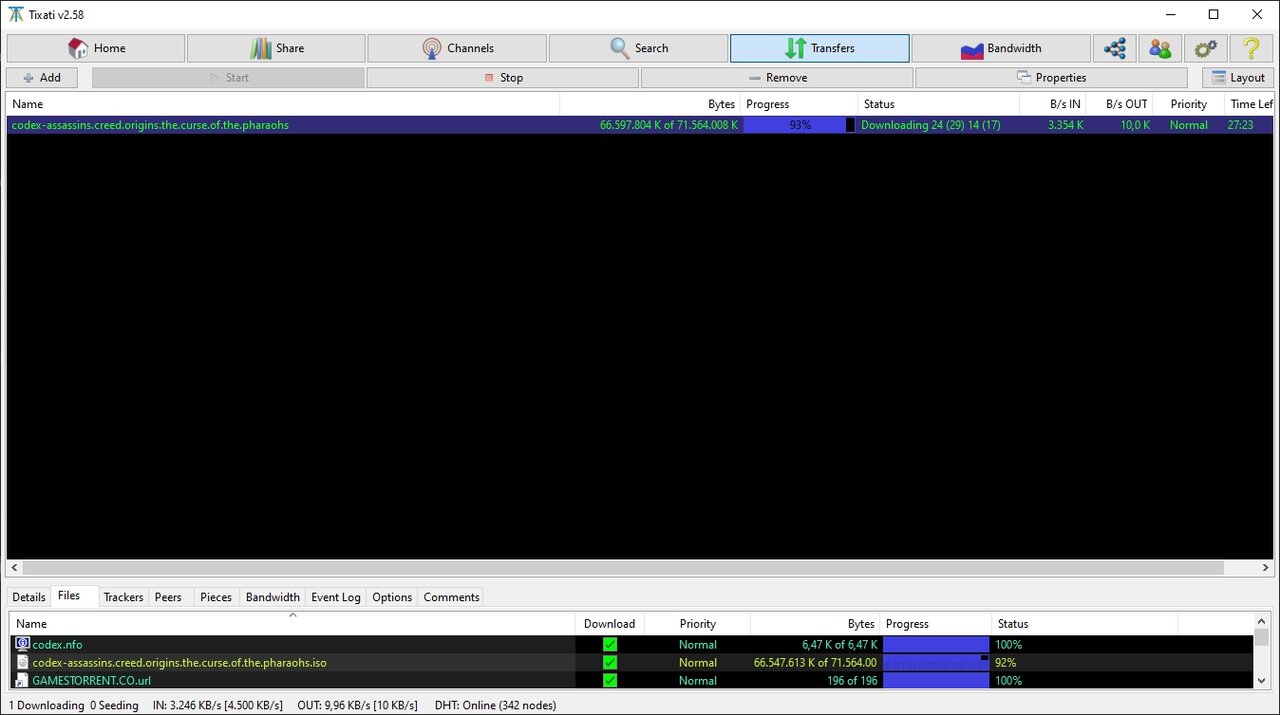Open settings gear icon

[1205, 48]
